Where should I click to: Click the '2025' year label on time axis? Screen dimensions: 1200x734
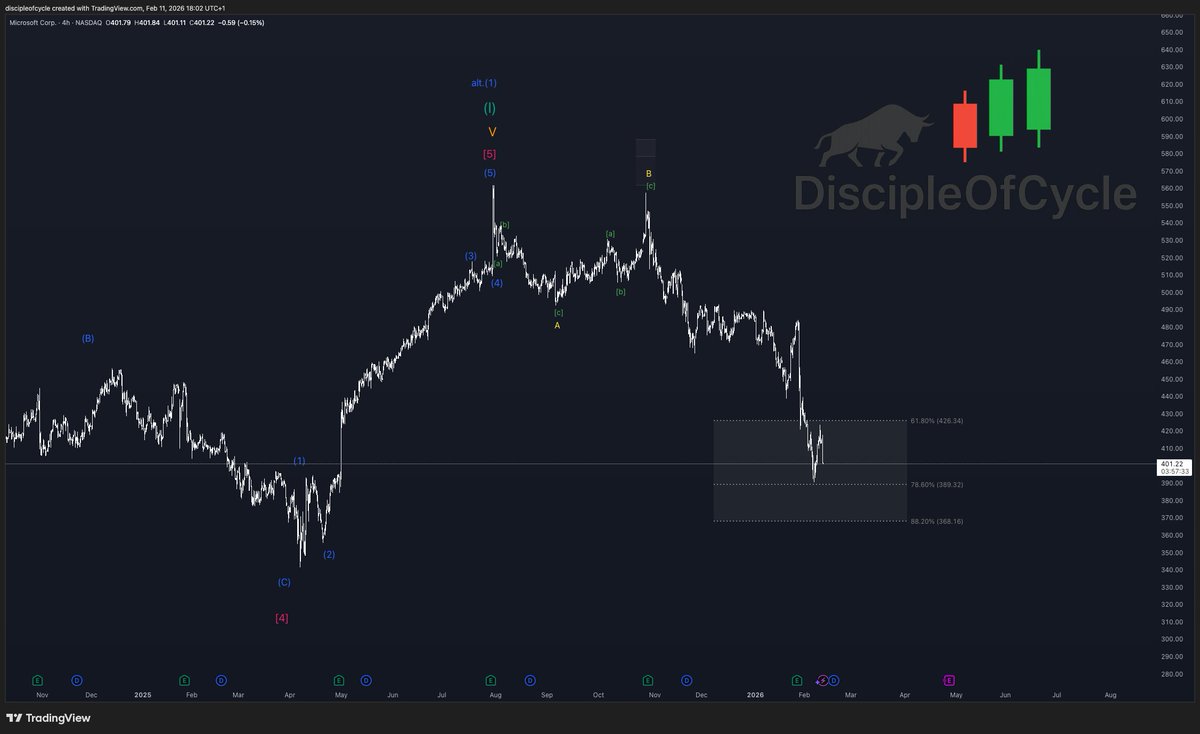pos(142,694)
